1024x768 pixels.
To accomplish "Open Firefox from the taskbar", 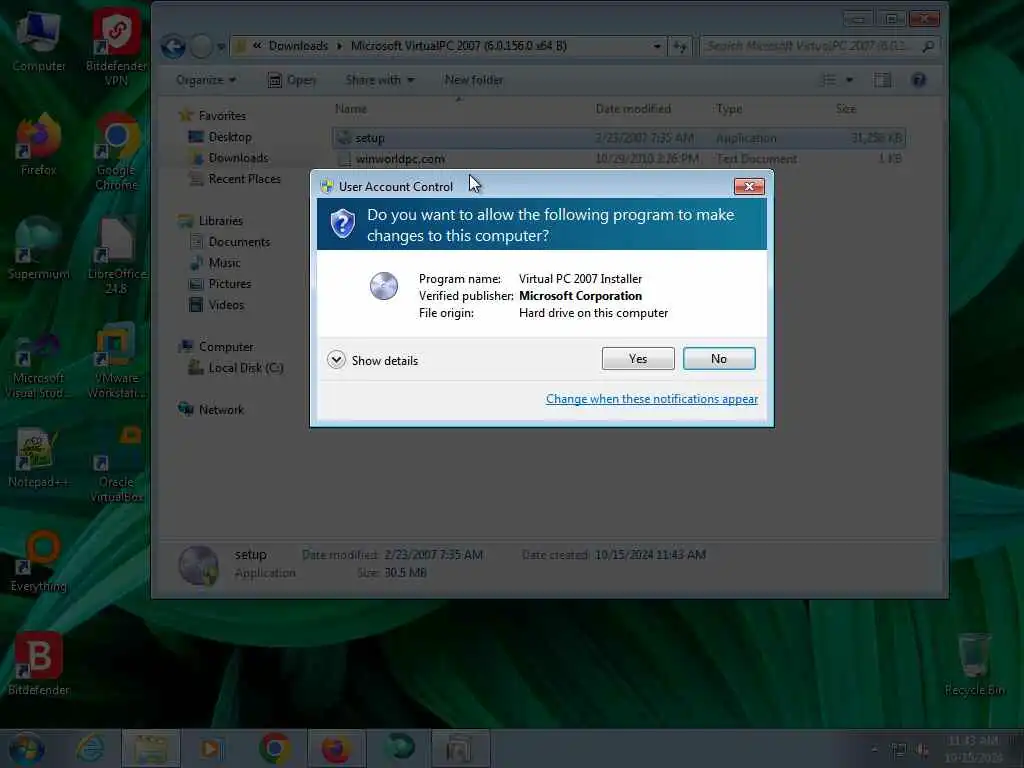I will click(336, 748).
